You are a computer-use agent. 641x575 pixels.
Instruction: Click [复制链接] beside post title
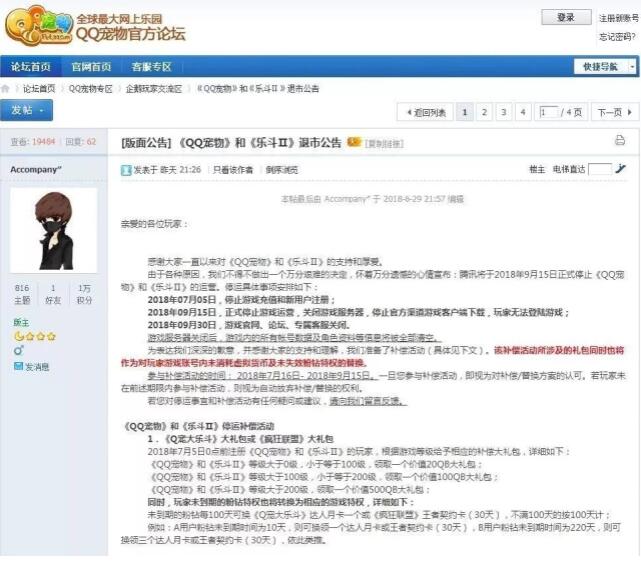(x=384, y=143)
